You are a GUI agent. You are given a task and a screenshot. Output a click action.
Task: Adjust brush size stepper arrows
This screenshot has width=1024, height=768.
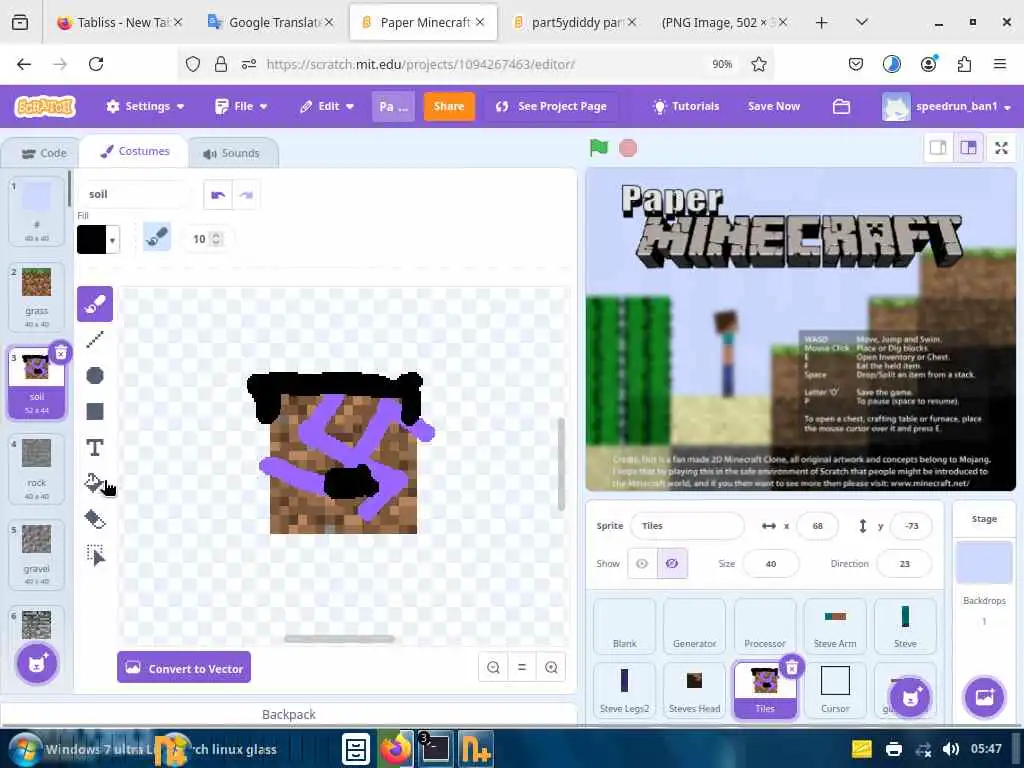click(216, 239)
